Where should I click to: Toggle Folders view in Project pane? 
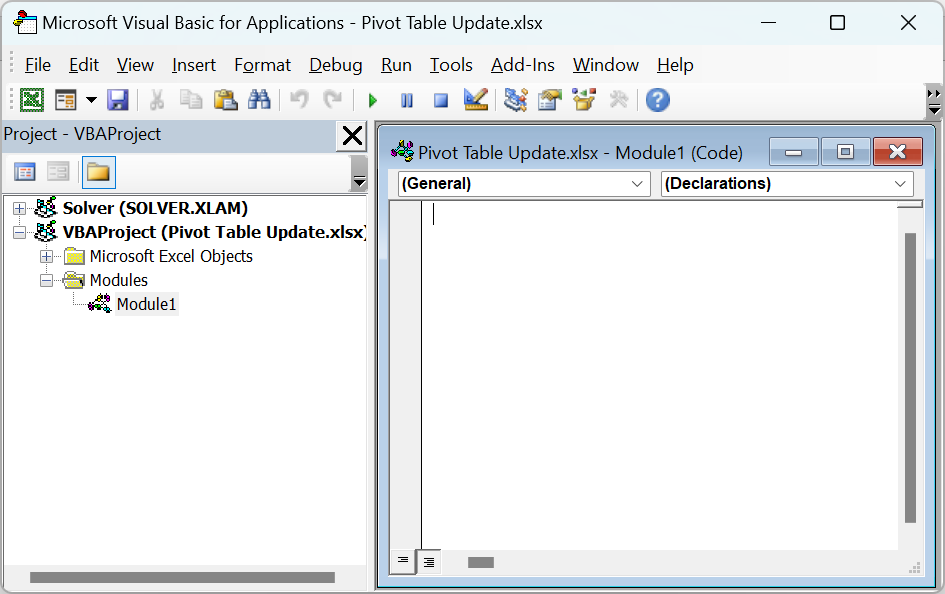tap(98, 173)
